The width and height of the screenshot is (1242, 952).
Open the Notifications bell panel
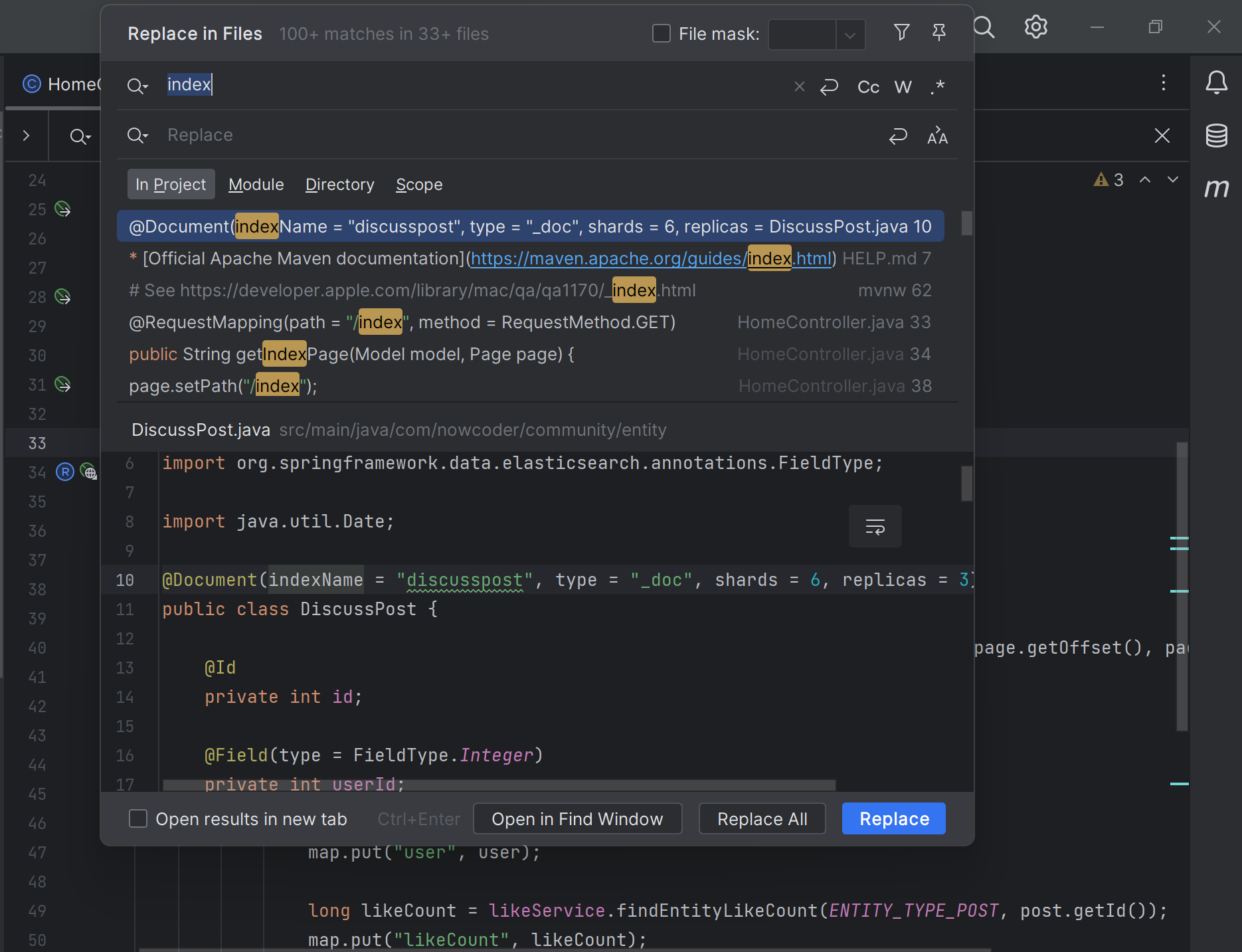[x=1216, y=82]
